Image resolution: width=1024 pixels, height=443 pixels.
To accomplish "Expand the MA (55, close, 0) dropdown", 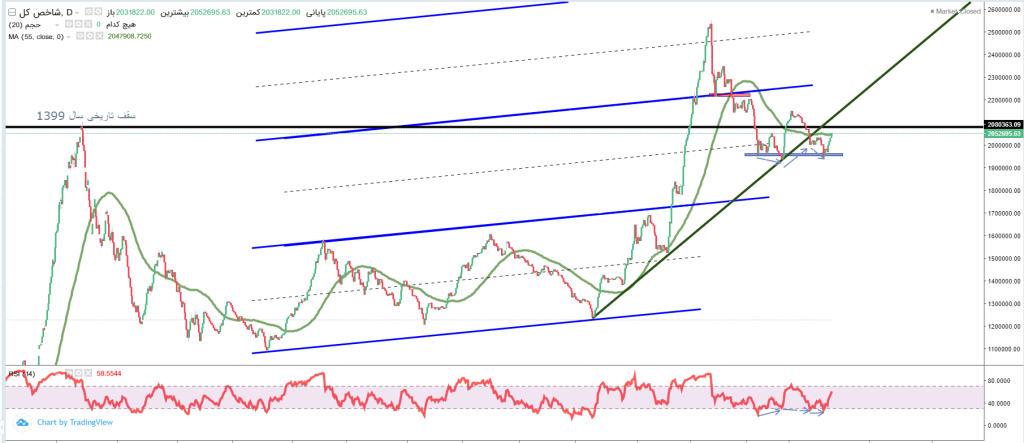I will pos(68,37).
